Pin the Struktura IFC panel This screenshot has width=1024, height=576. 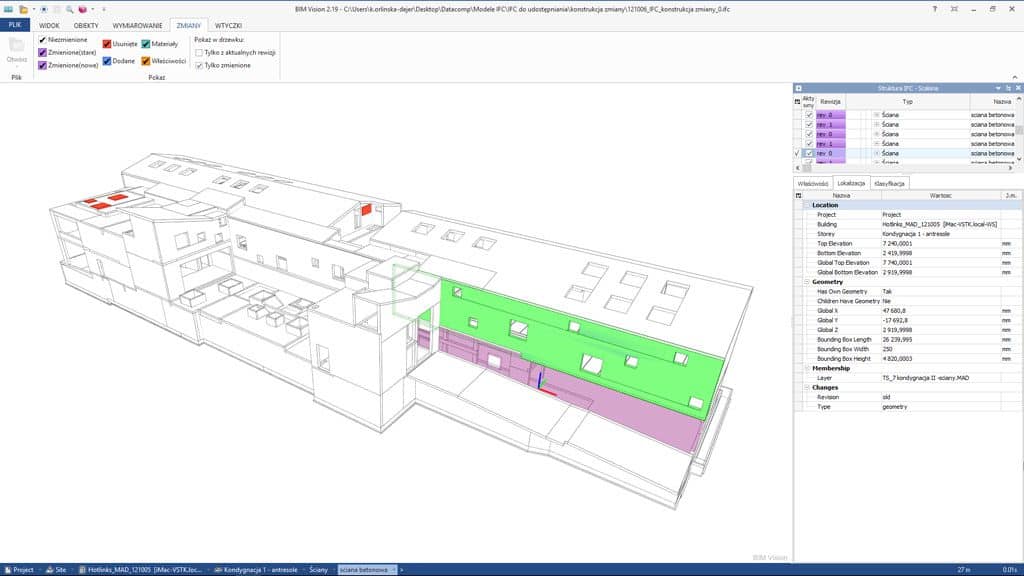(1008, 89)
